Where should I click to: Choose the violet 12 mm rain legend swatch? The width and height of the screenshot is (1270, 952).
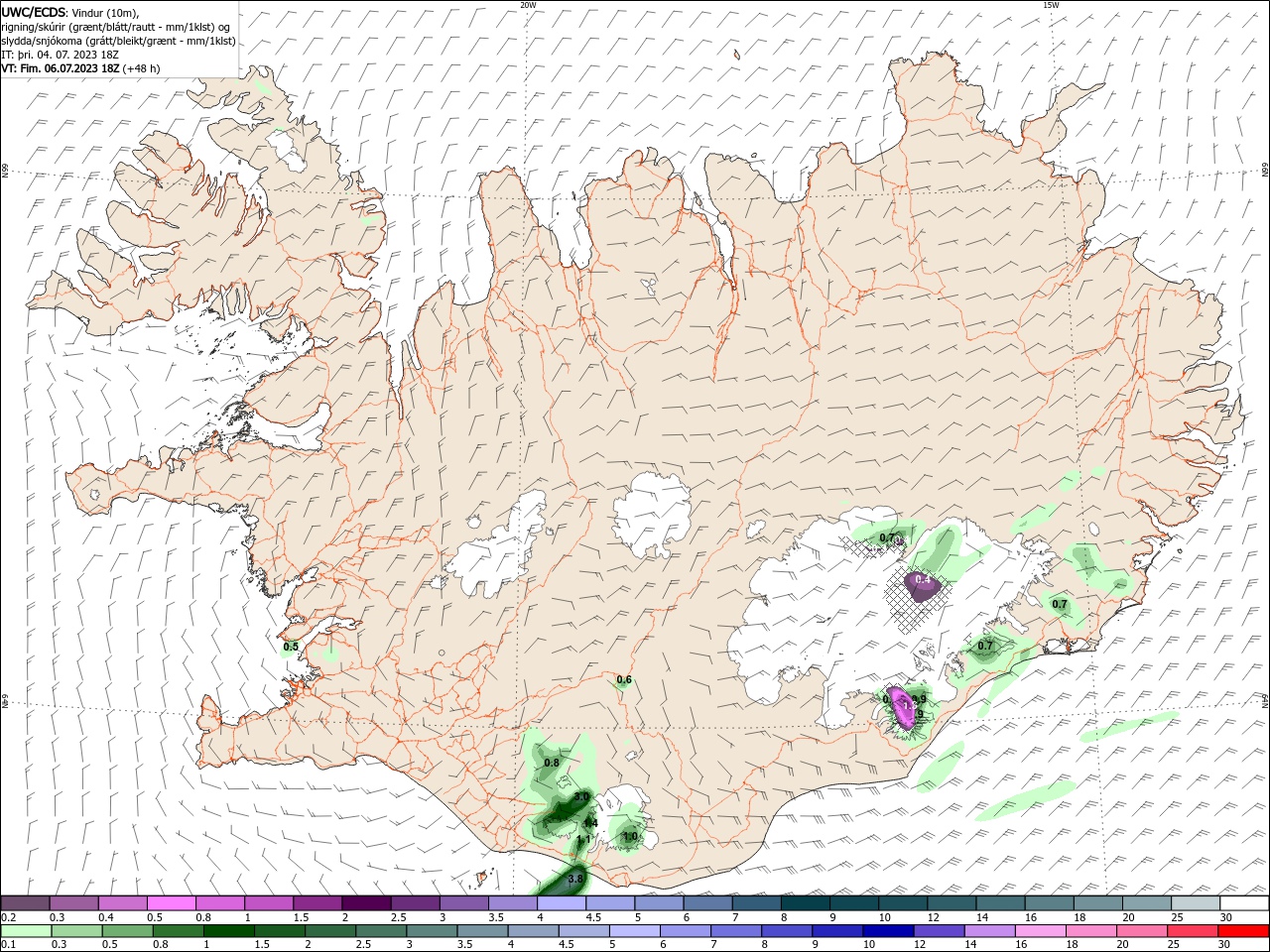[x=938, y=931]
